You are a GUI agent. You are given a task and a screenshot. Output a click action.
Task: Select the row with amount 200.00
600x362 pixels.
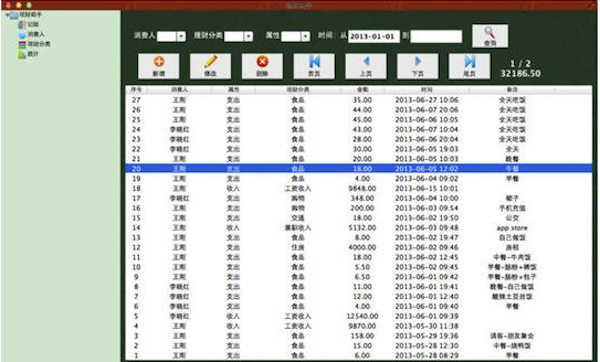[359, 208]
